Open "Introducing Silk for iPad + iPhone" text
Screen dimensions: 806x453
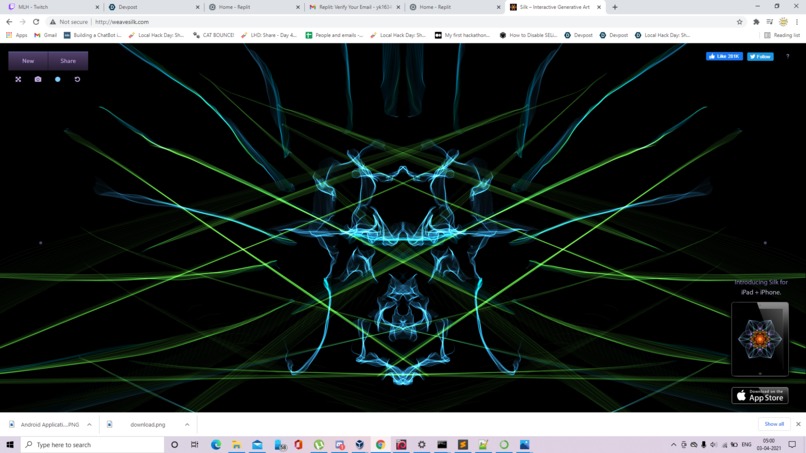coord(761,287)
